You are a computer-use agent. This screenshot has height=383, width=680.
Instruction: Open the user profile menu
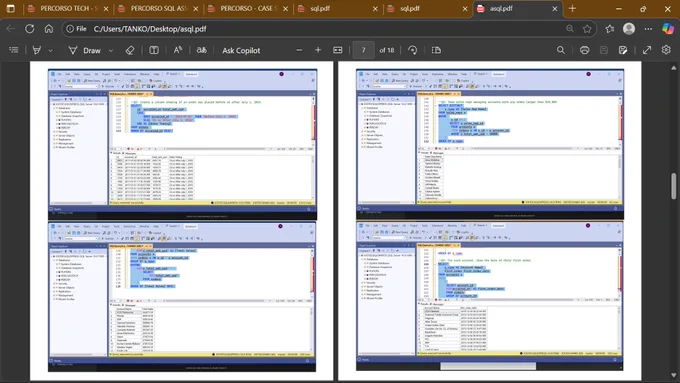[629, 29]
